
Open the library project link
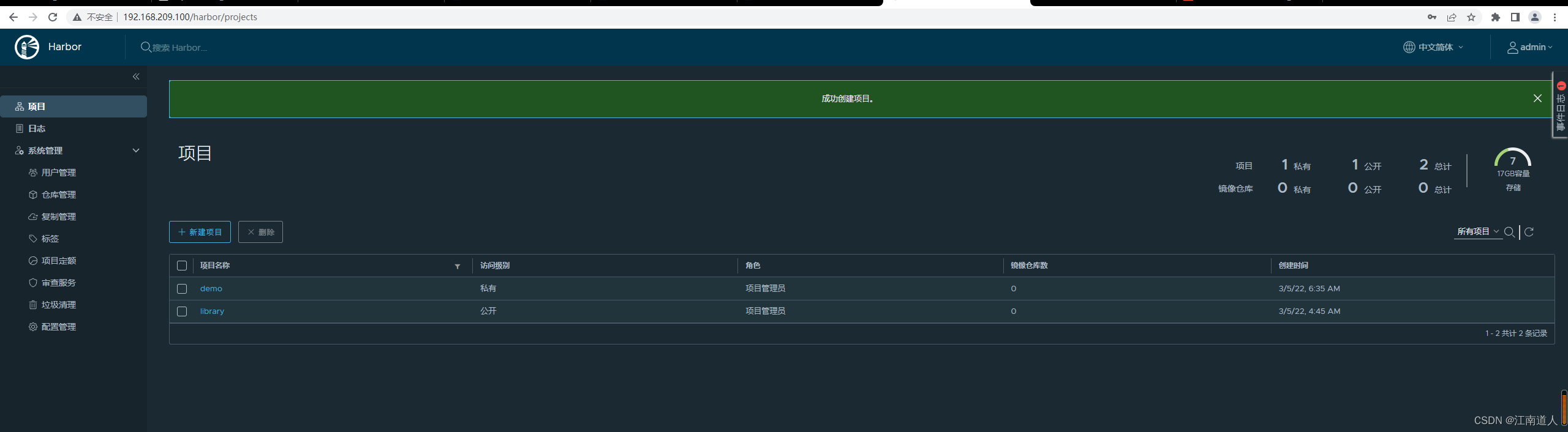click(x=213, y=311)
